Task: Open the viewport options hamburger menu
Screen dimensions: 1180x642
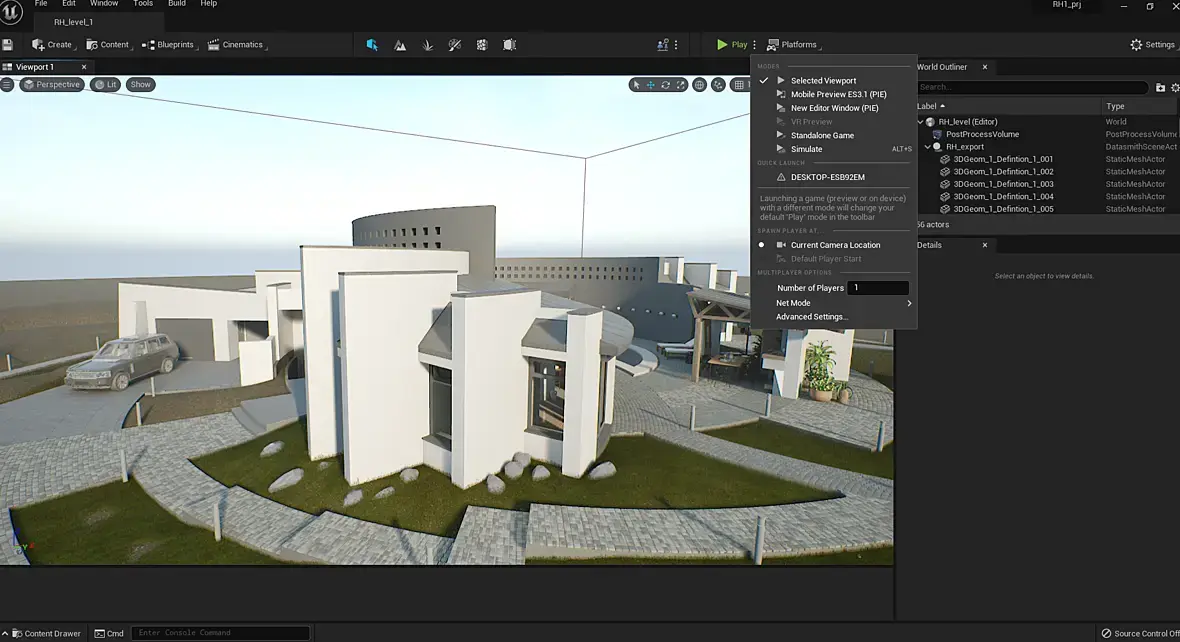Action: [7, 84]
